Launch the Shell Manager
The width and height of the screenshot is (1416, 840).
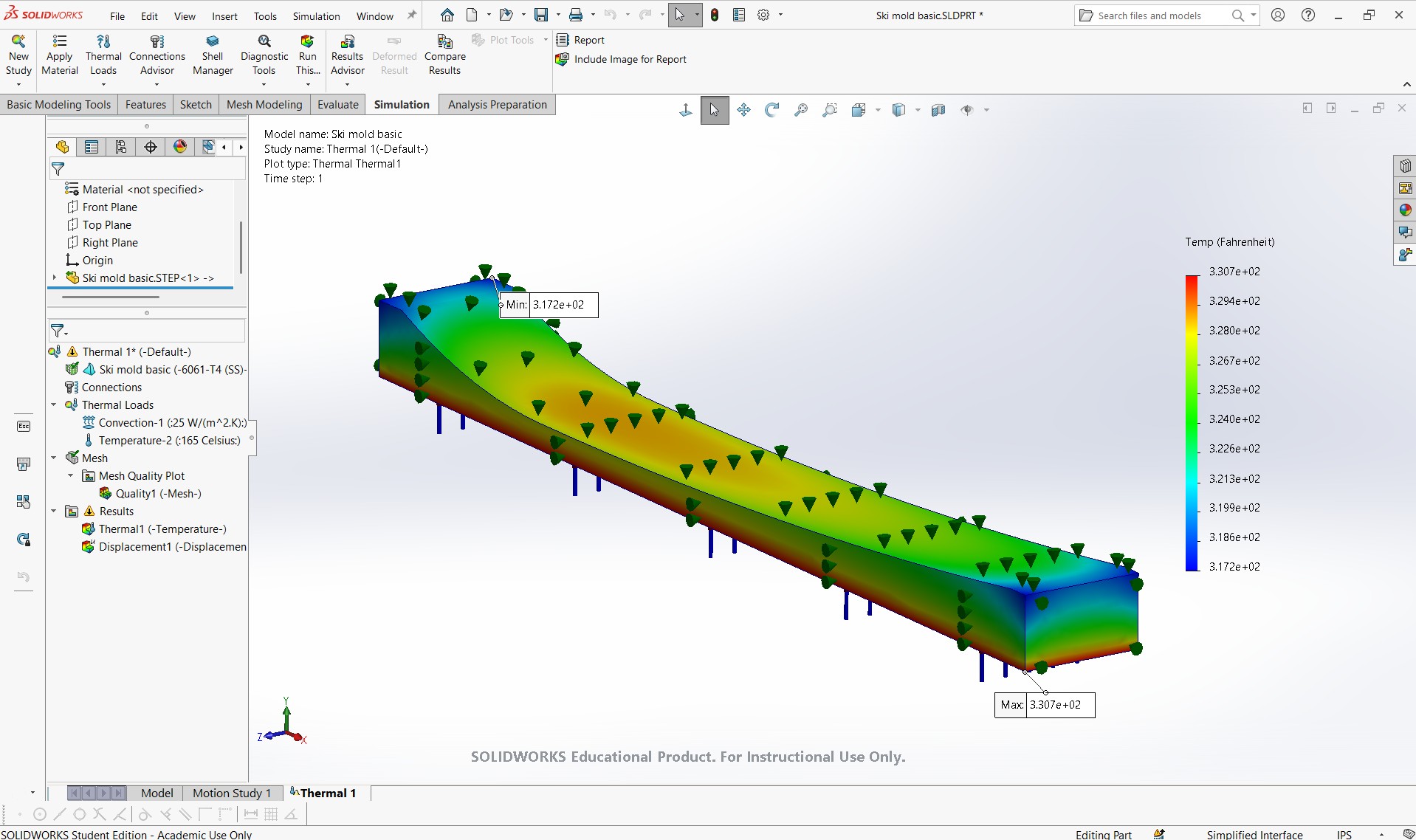pos(213,55)
